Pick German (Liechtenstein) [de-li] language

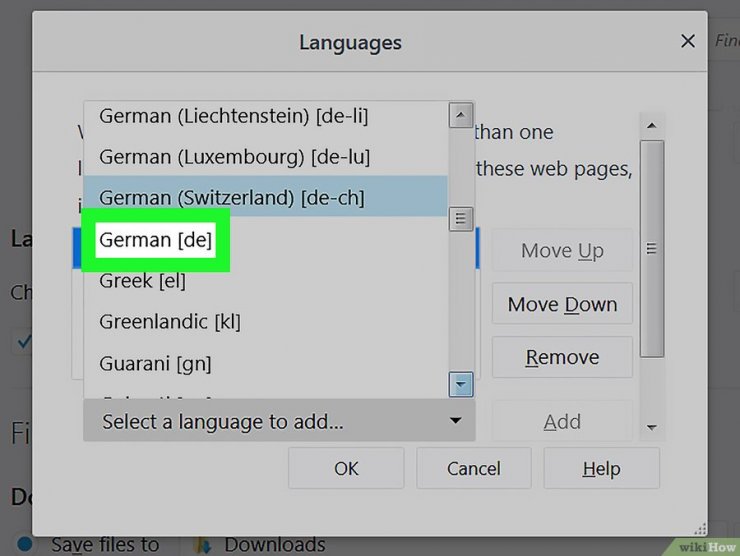233,116
